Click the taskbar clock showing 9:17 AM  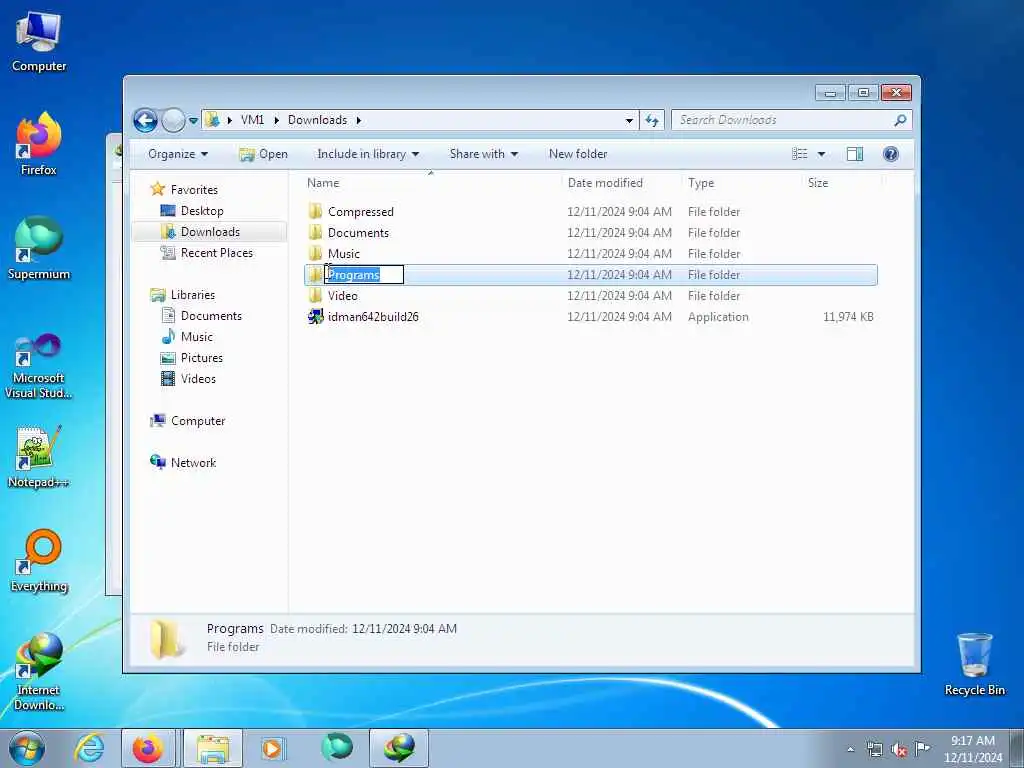point(973,748)
